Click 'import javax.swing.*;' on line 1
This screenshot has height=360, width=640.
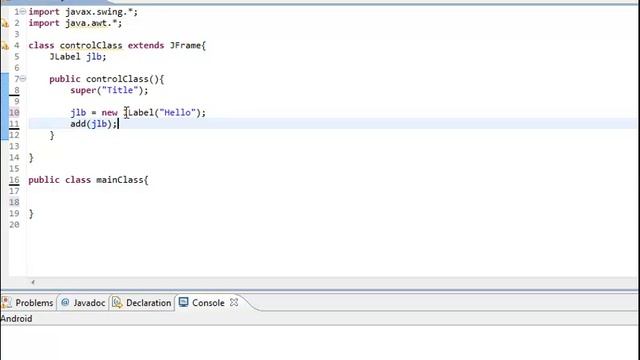tap(83, 12)
